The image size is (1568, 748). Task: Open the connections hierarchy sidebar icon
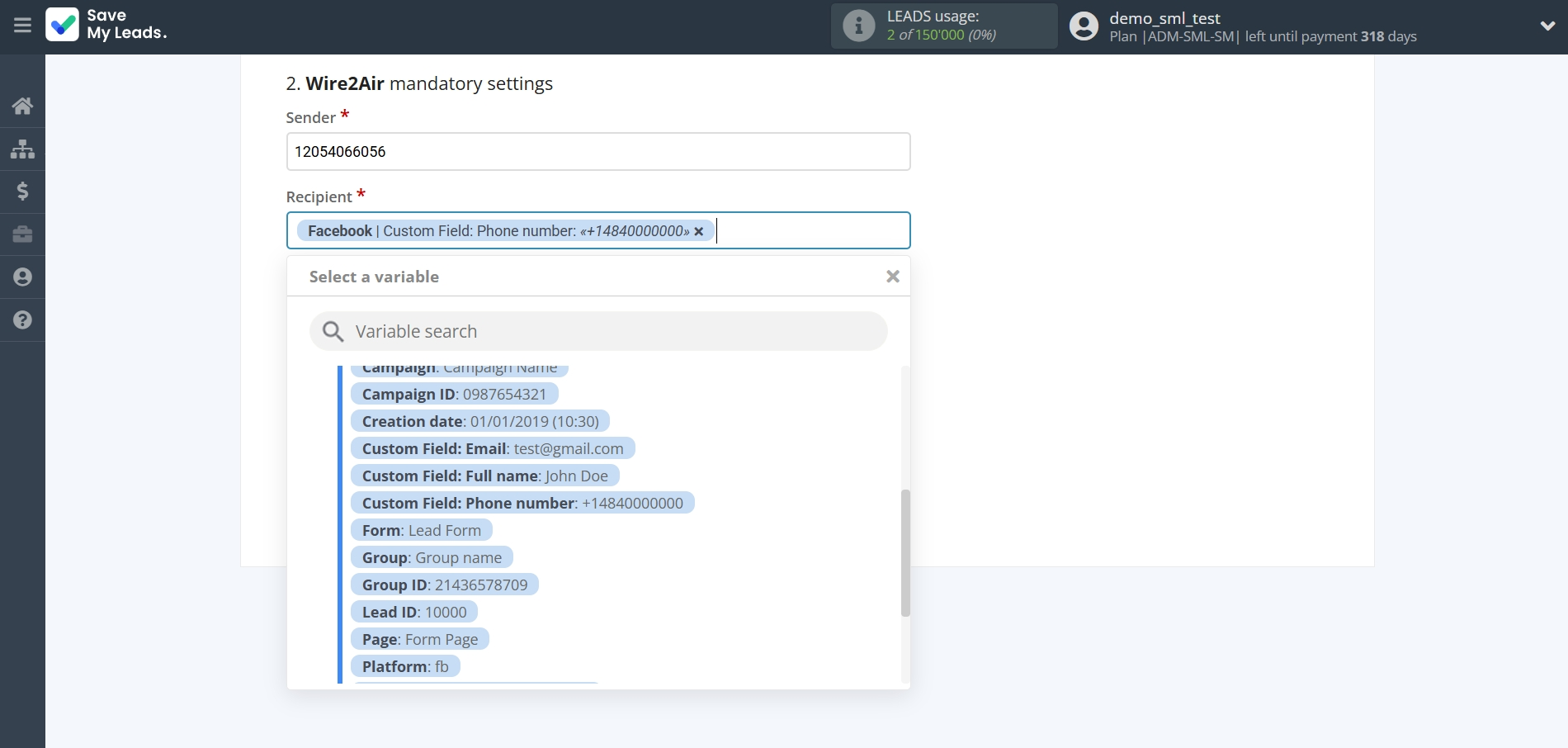22,149
